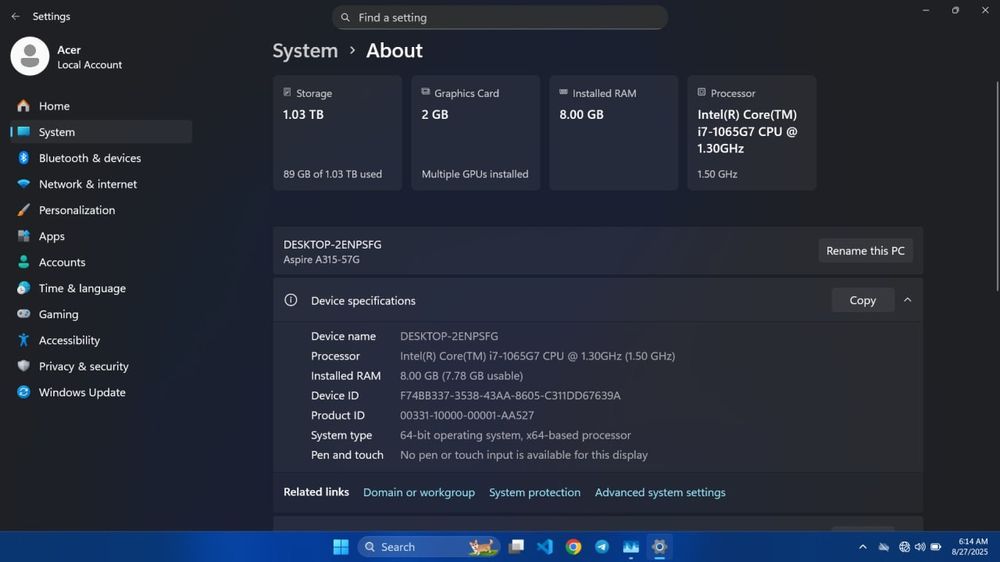Go back using the Settings back arrow

tap(15, 17)
